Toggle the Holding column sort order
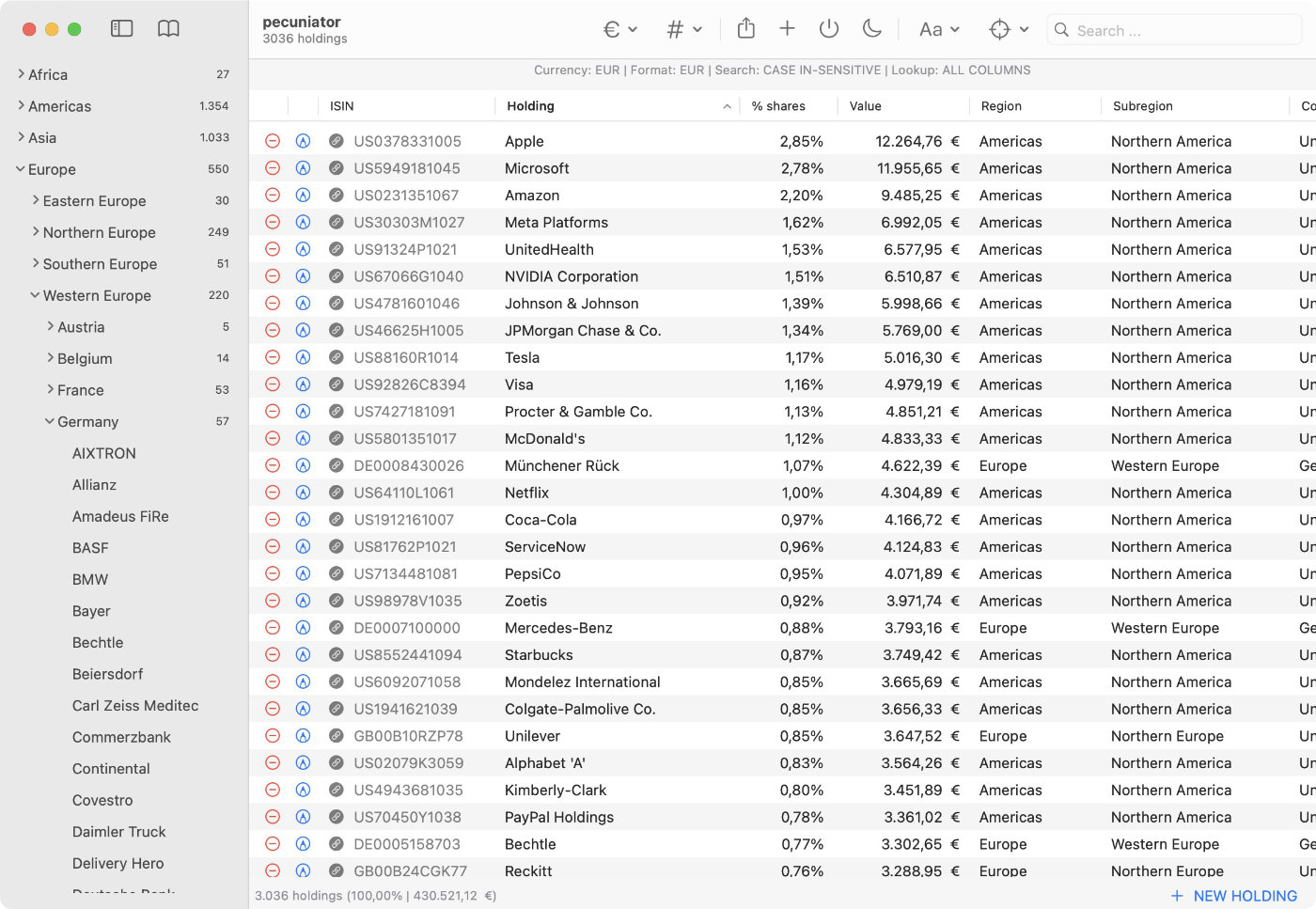This screenshot has height=909, width=1316. (x=726, y=106)
